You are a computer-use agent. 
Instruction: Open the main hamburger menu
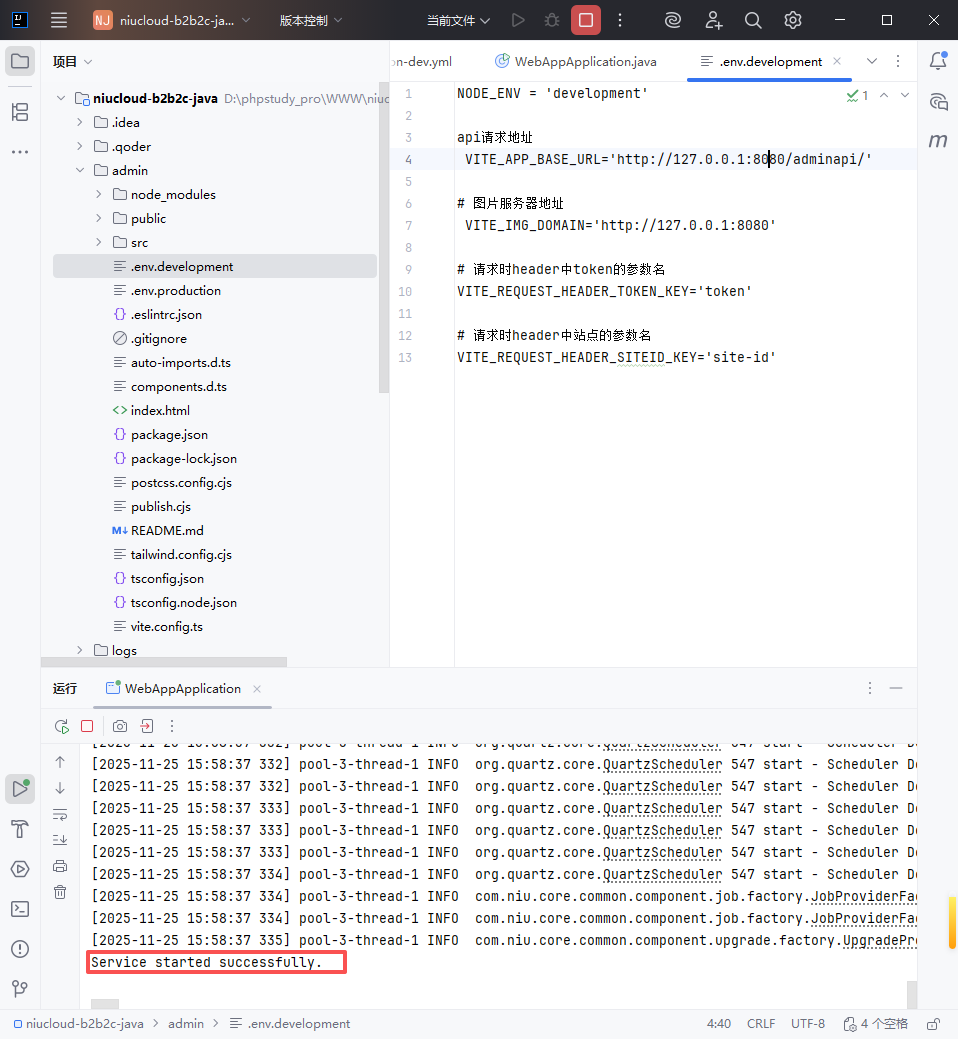click(59, 20)
